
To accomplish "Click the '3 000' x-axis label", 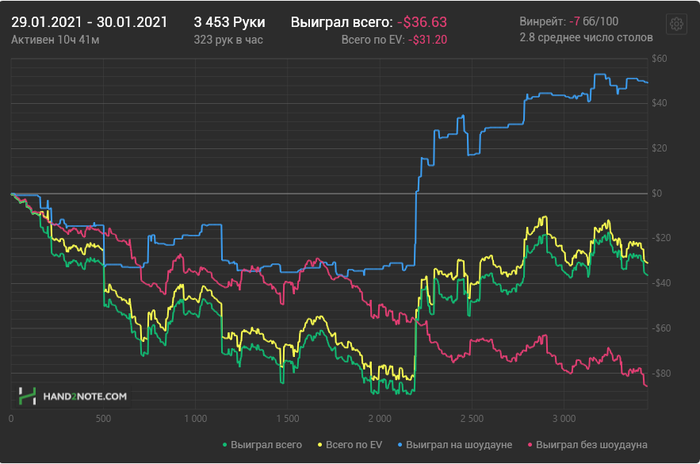I will [x=564, y=418].
